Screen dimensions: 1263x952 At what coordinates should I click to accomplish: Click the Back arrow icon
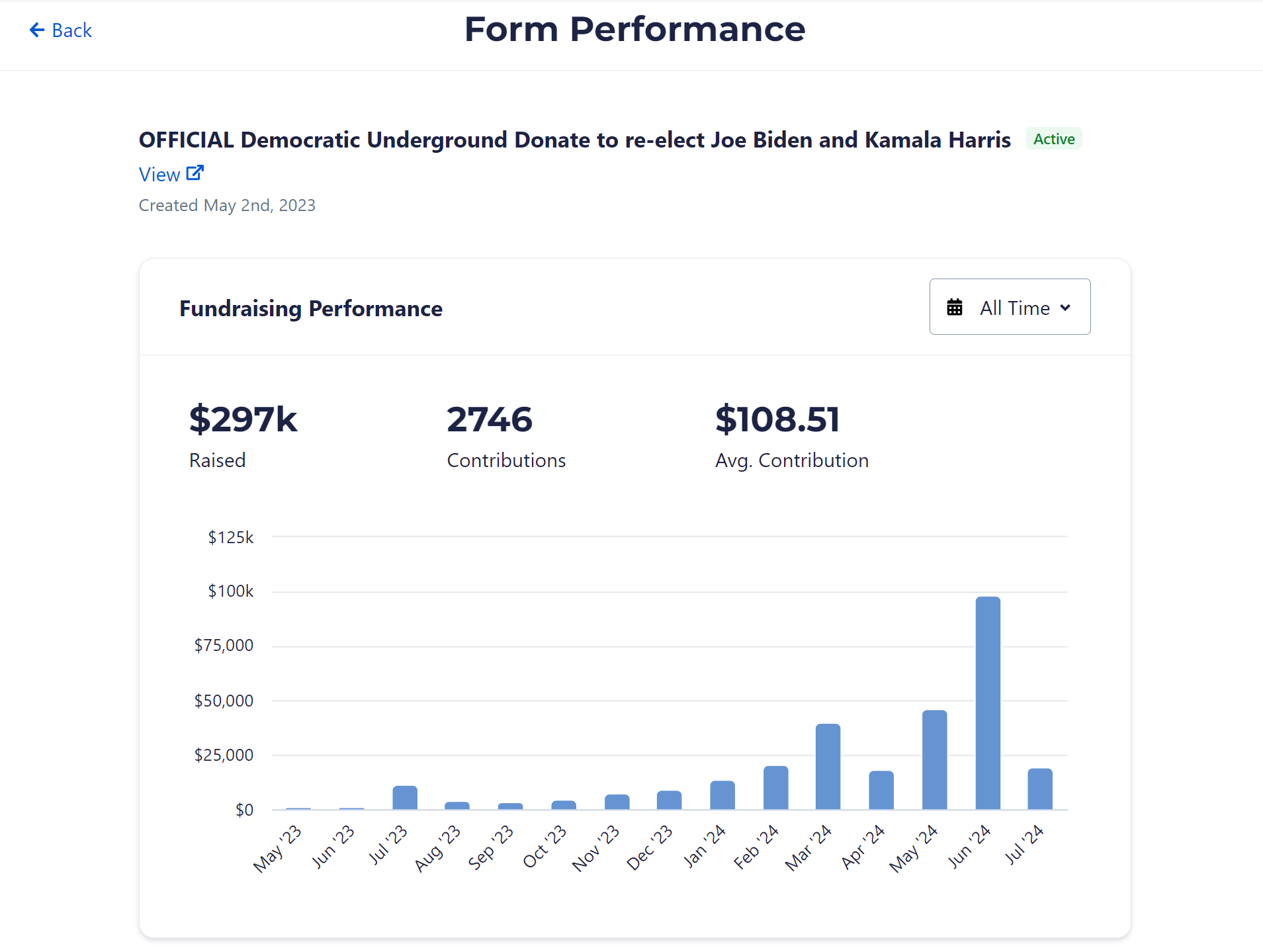[37, 30]
